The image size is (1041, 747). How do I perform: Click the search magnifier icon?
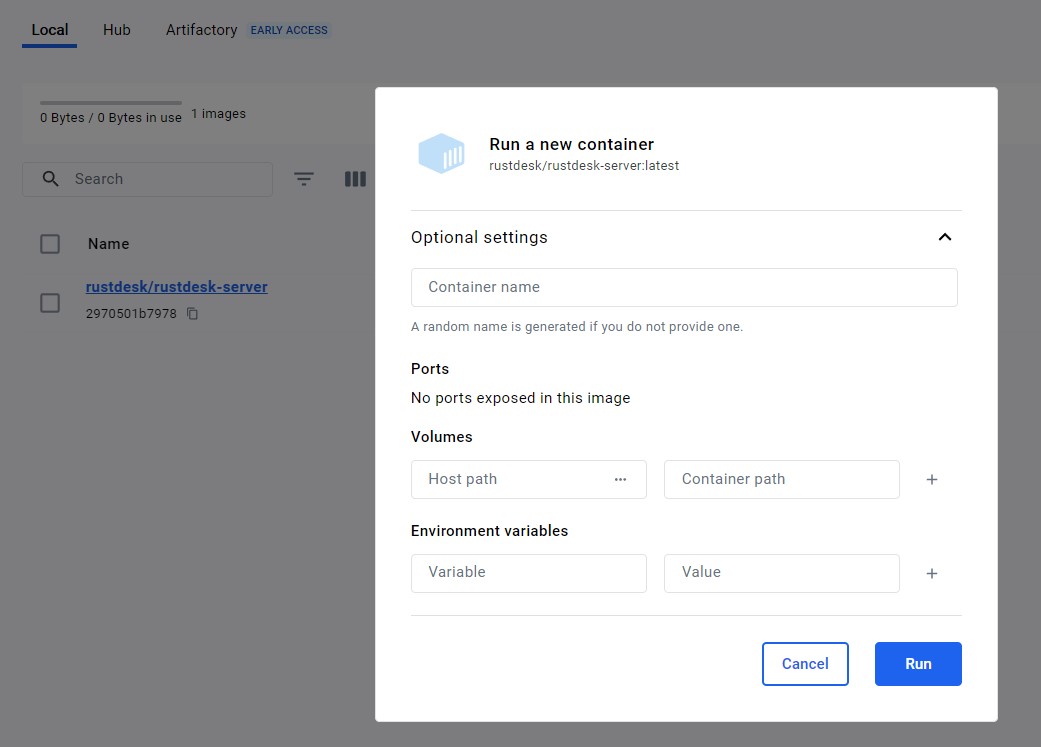tap(50, 179)
